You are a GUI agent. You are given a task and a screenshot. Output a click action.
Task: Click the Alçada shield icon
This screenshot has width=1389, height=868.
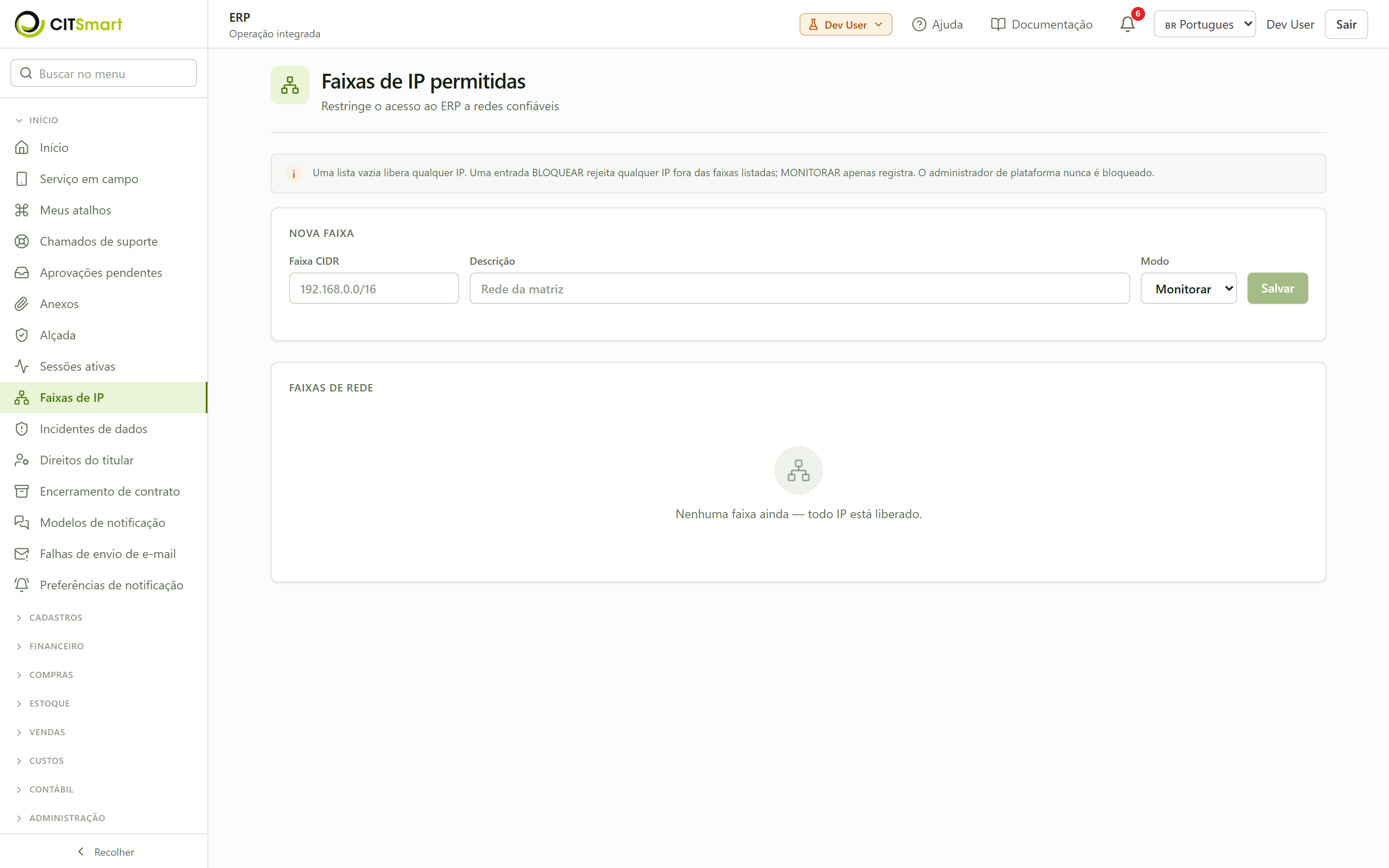22,335
